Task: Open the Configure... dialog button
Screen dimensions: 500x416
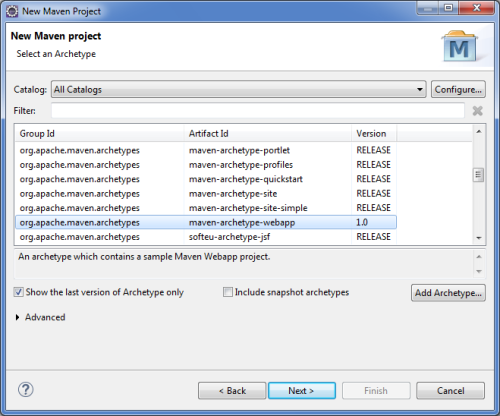Action: (x=458, y=89)
